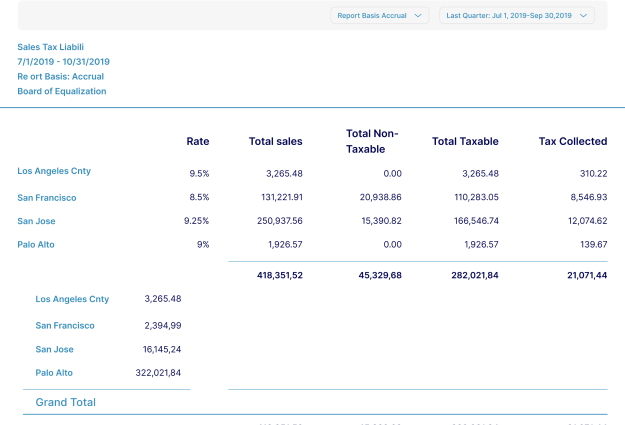Image resolution: width=625 pixels, height=425 pixels.
Task: Click the 7/1/2019 - 10/31/2019 date range text
Action: tap(62, 61)
